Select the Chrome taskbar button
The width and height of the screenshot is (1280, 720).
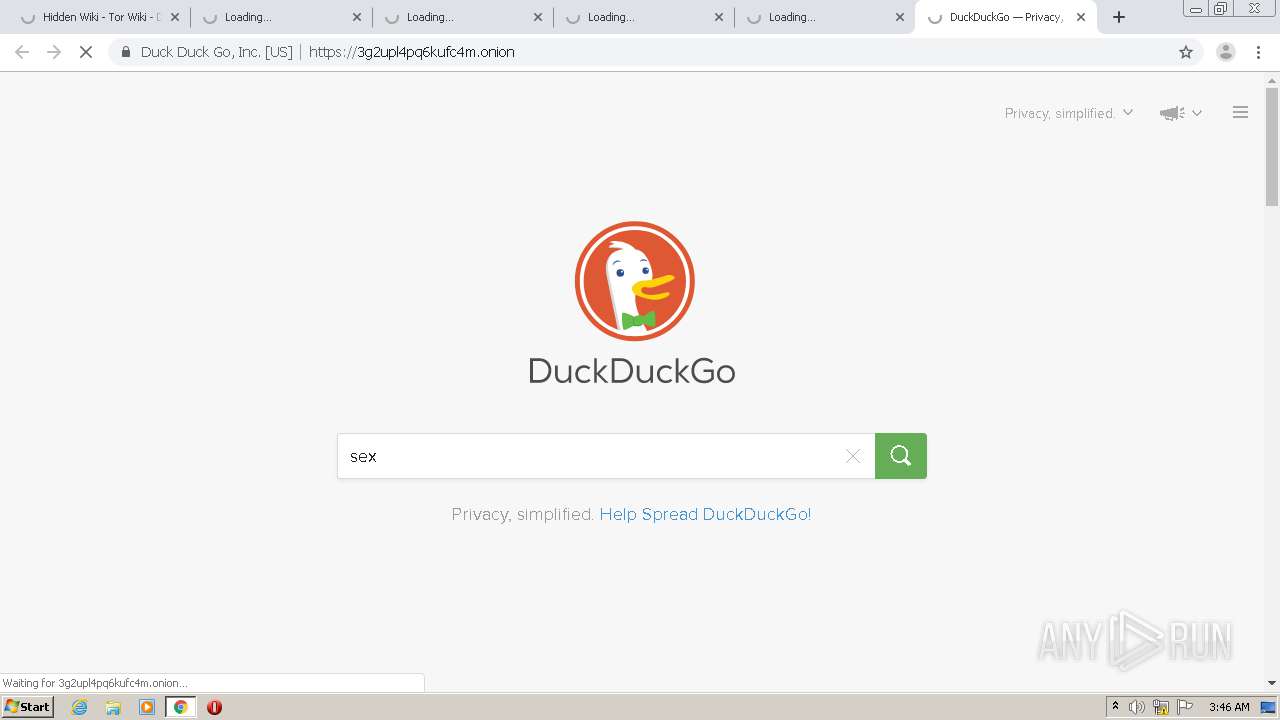180,707
